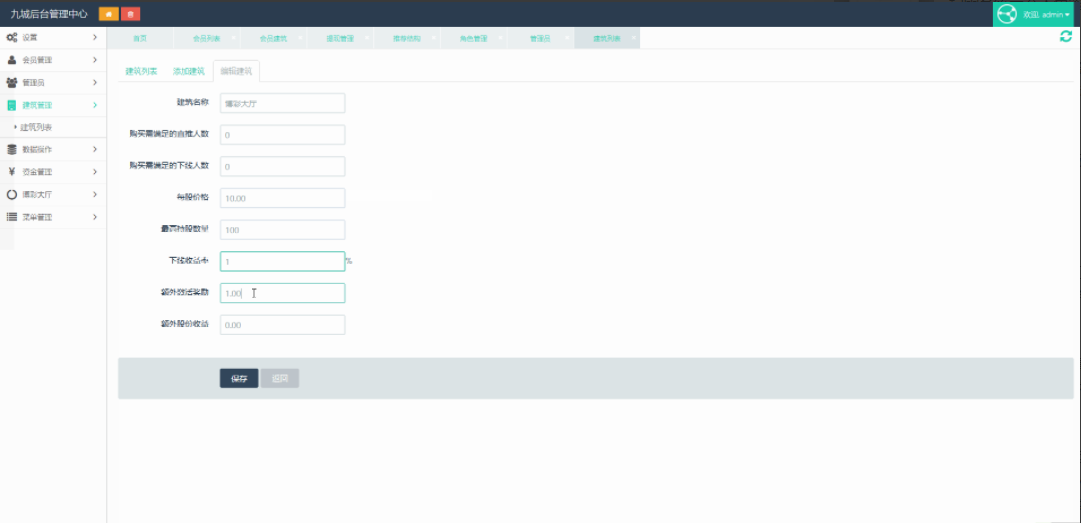
Task: Click the orange home button in header
Action: coord(108,14)
